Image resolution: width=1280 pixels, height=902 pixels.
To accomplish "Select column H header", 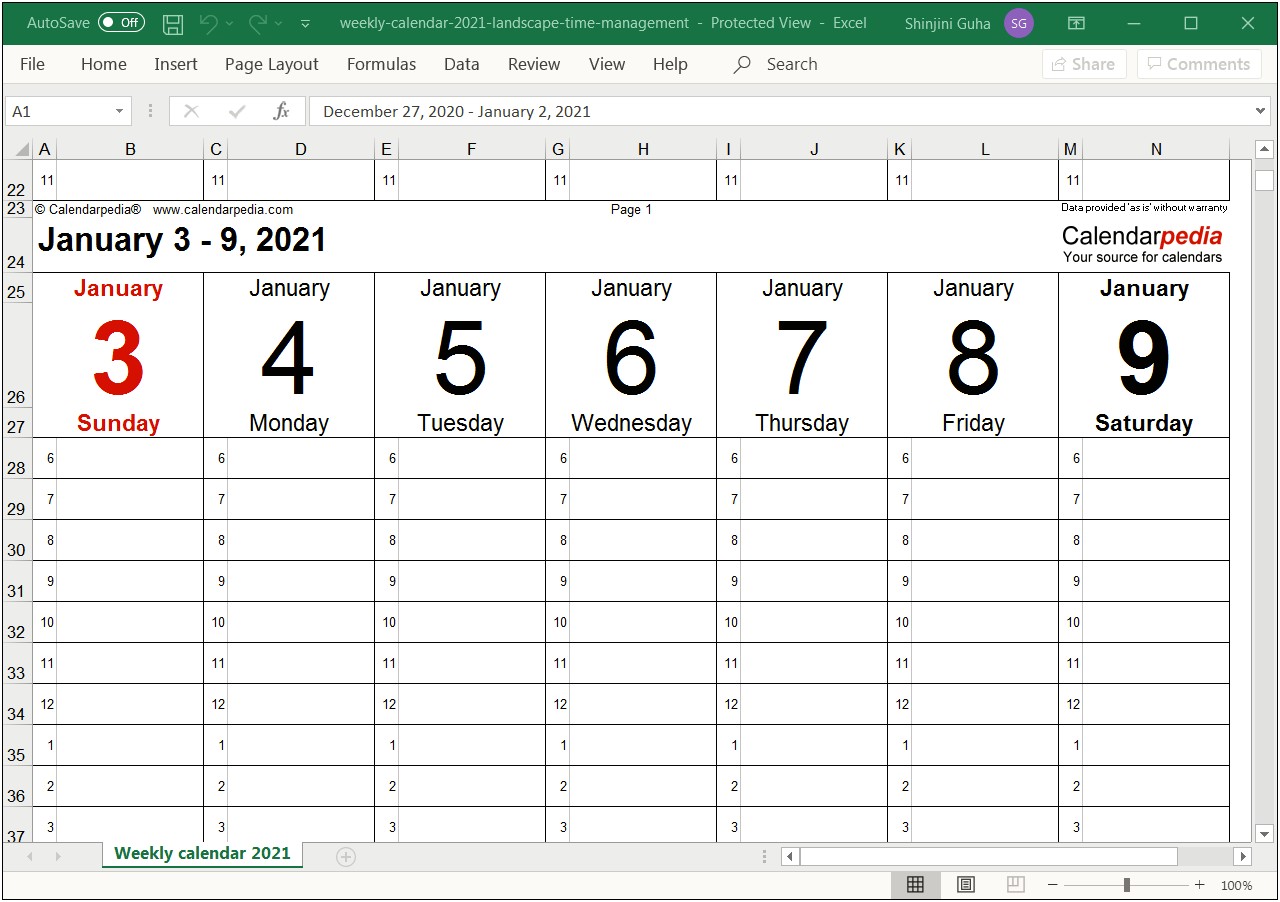I will click(643, 149).
